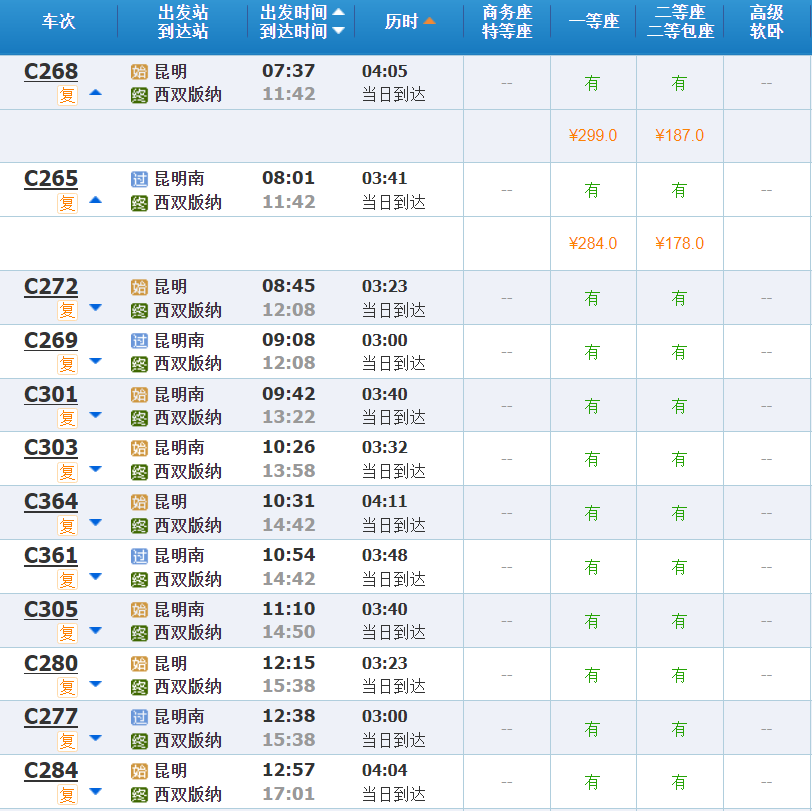The image size is (812, 811).
Task: Open train C305 details link
Action: (51, 609)
